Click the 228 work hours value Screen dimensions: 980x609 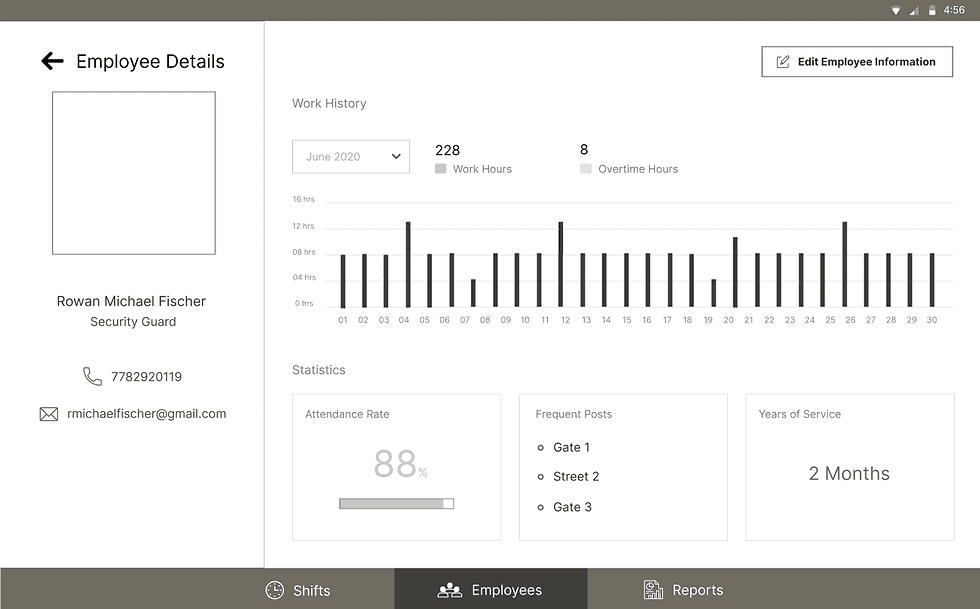(x=448, y=150)
